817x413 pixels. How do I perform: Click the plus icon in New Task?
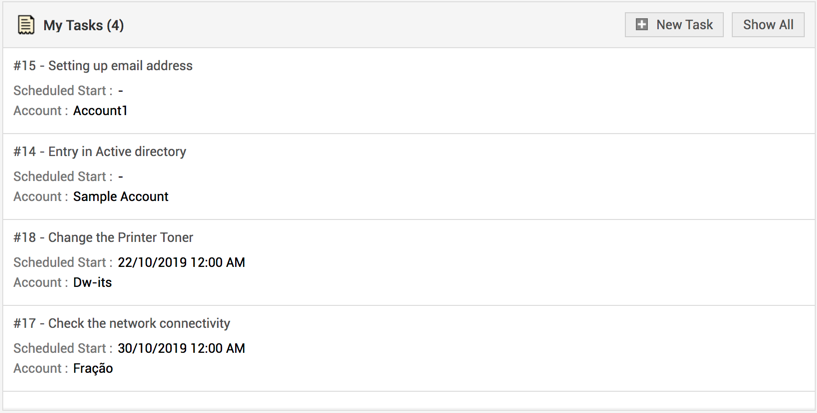[642, 25]
